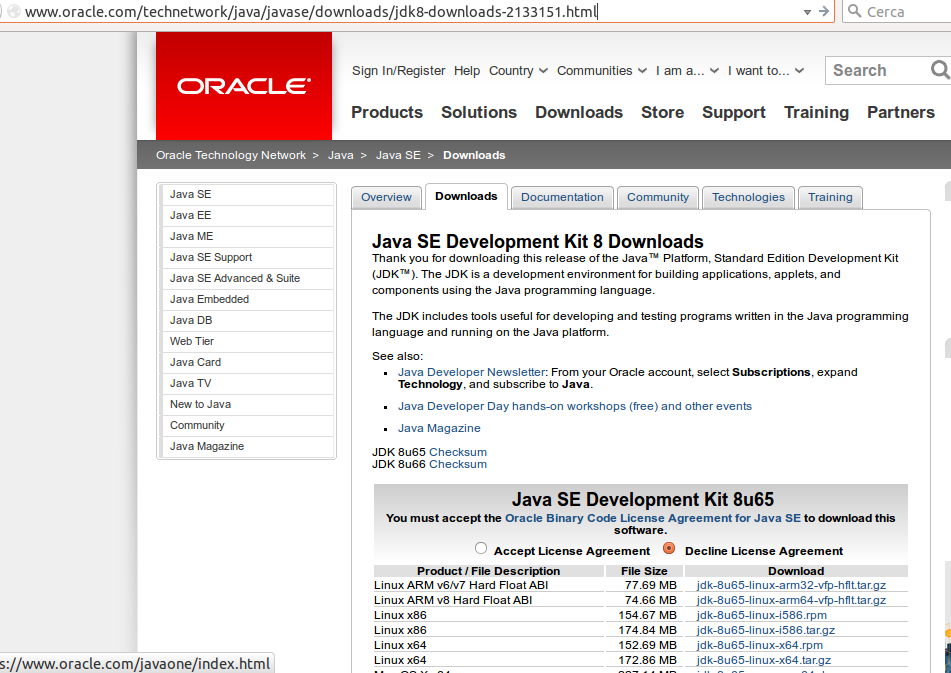Open Java DB in the sidebar
This screenshot has height=673, width=951.
pos(247,320)
